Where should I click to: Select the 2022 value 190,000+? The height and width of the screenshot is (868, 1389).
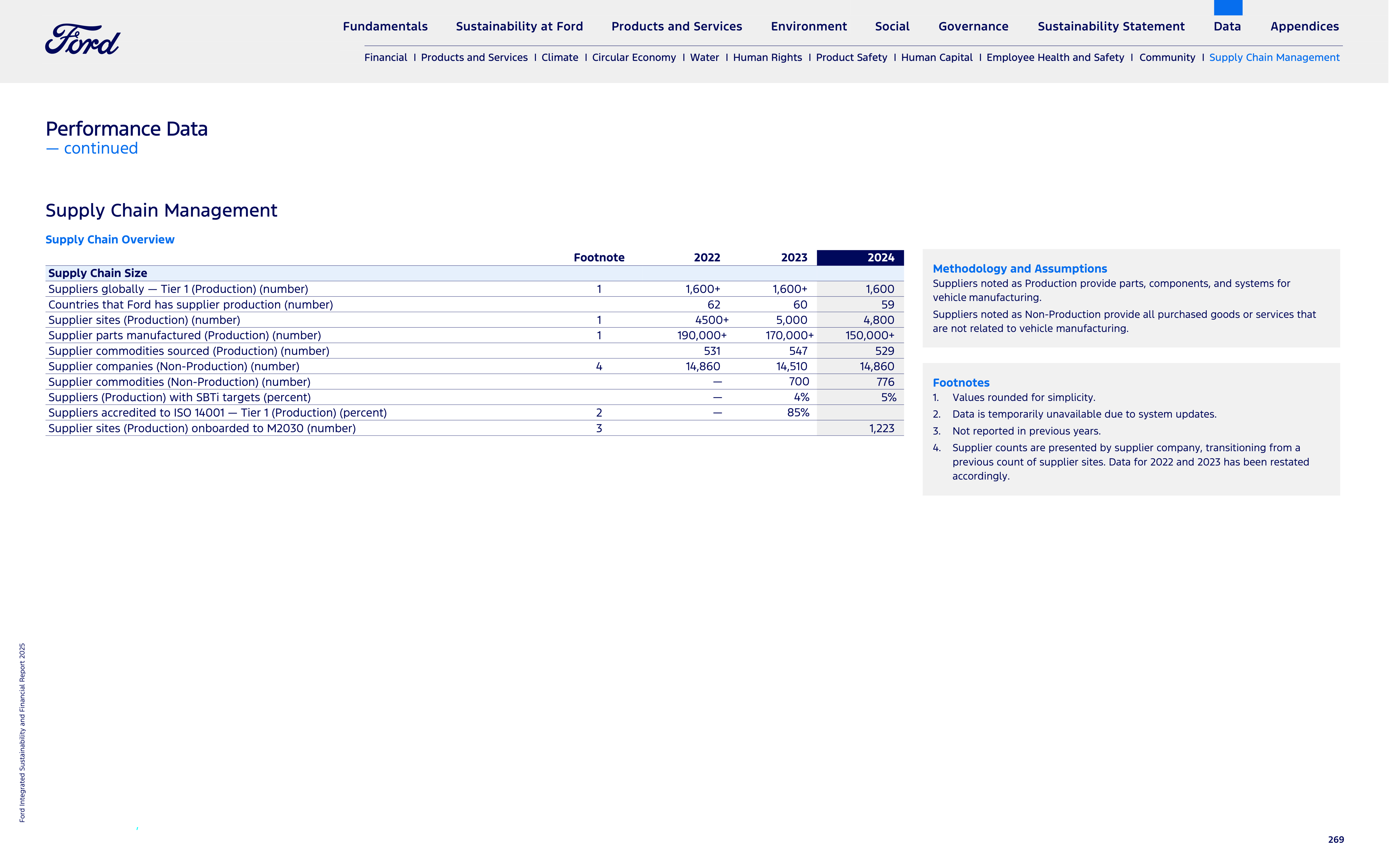pyautogui.click(x=702, y=336)
